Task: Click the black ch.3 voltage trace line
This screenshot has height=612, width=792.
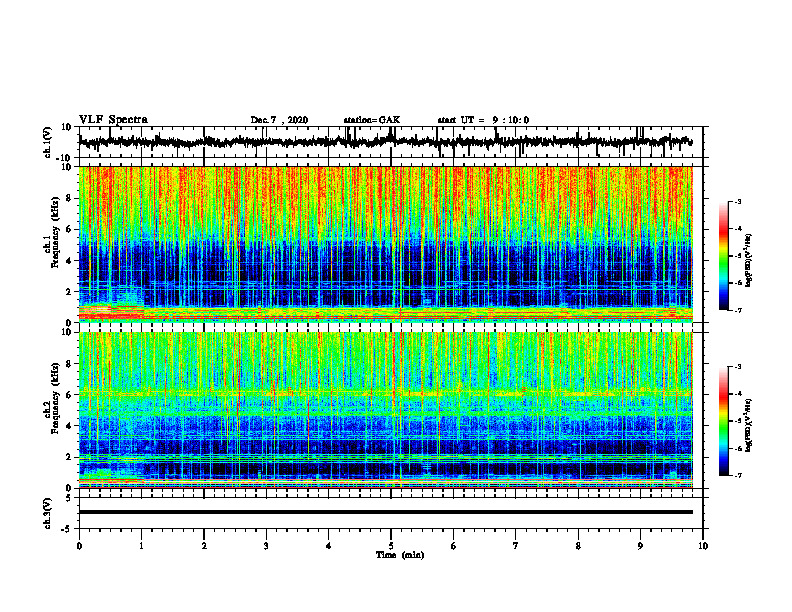Action: coord(385,512)
